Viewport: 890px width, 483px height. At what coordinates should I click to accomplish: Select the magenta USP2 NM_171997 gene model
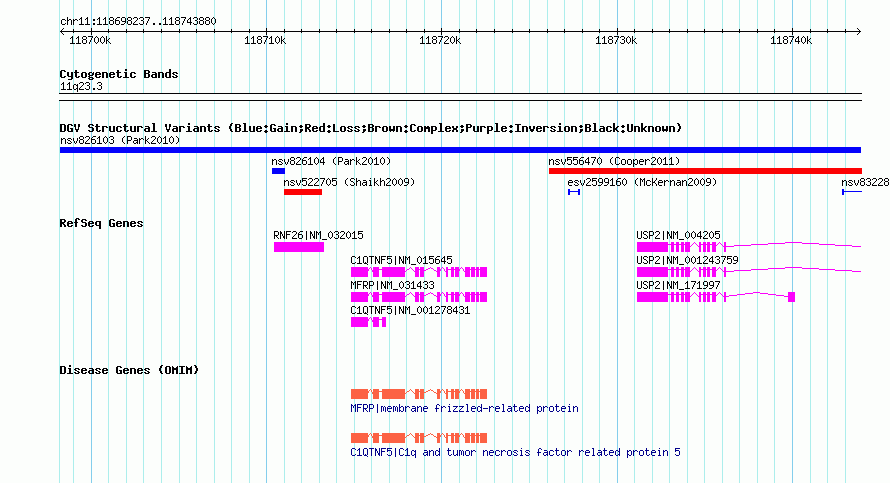(716, 297)
